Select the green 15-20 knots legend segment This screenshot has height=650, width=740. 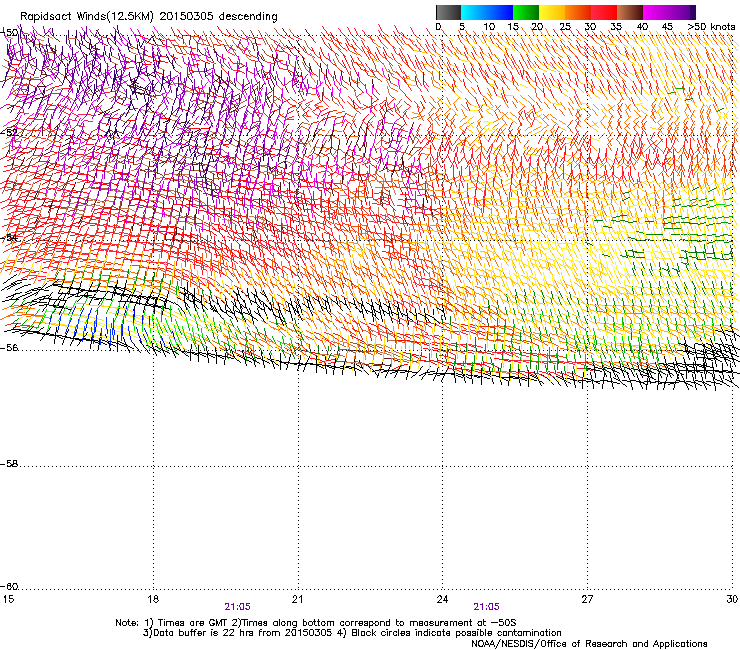526,12
